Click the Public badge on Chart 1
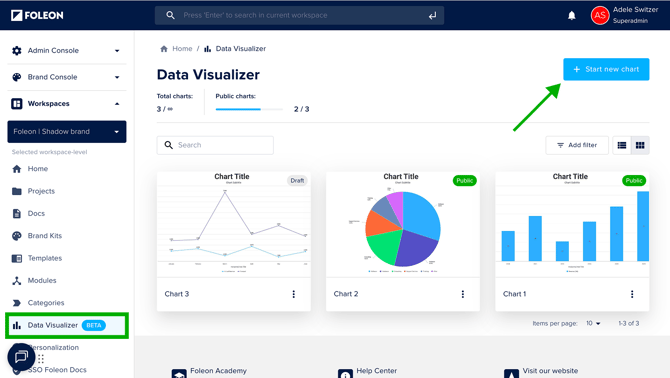This screenshot has width=670, height=378. pos(634,181)
